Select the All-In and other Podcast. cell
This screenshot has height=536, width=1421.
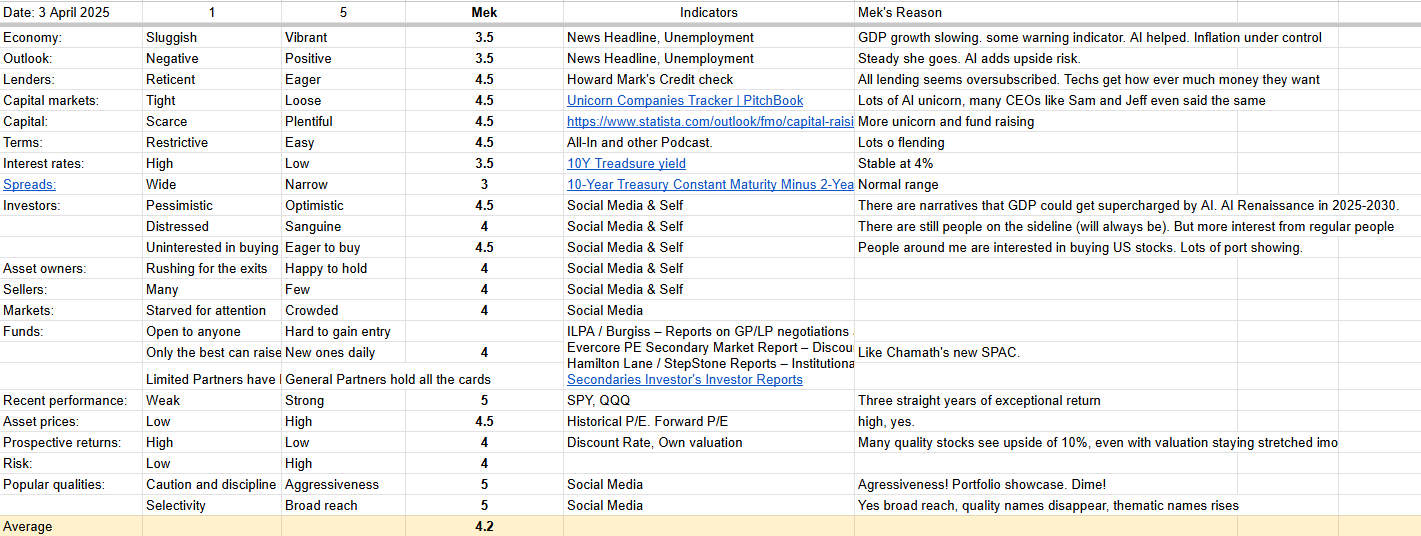coord(709,142)
